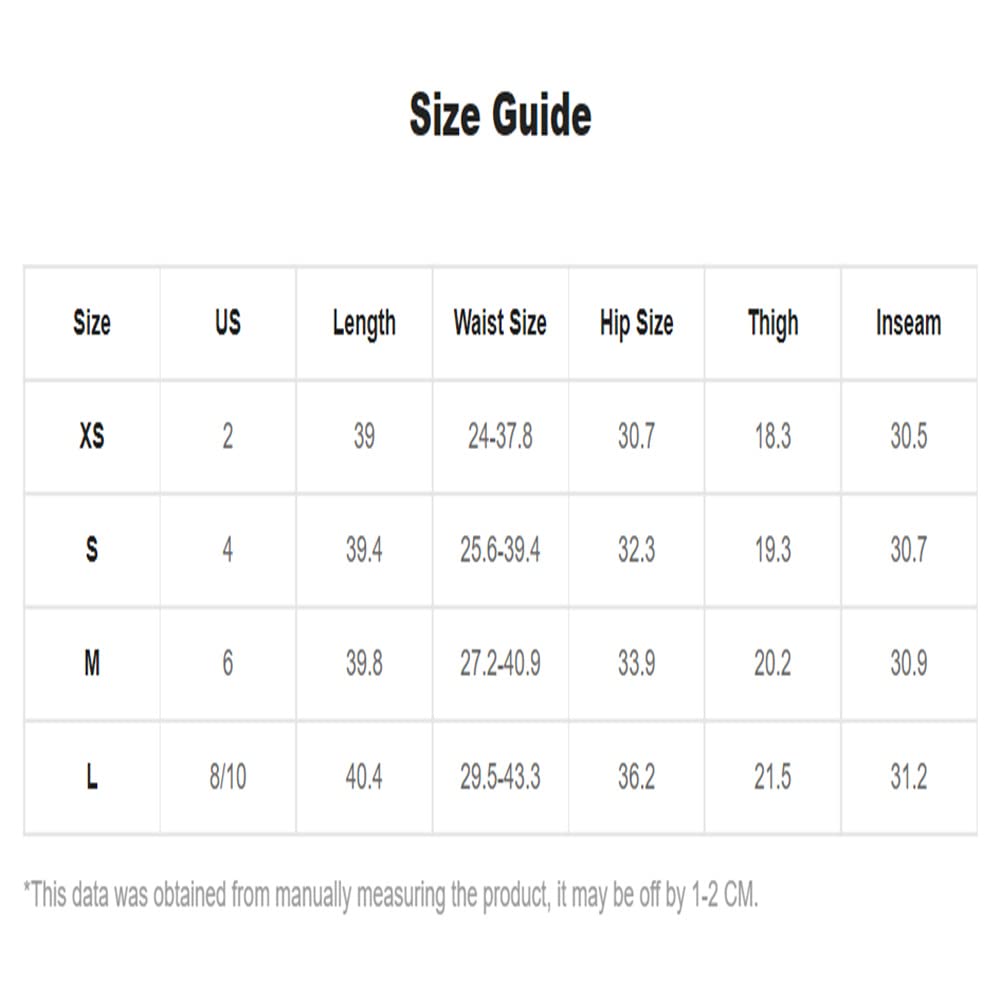
Task: Select the XS size row label
Action: point(92,437)
